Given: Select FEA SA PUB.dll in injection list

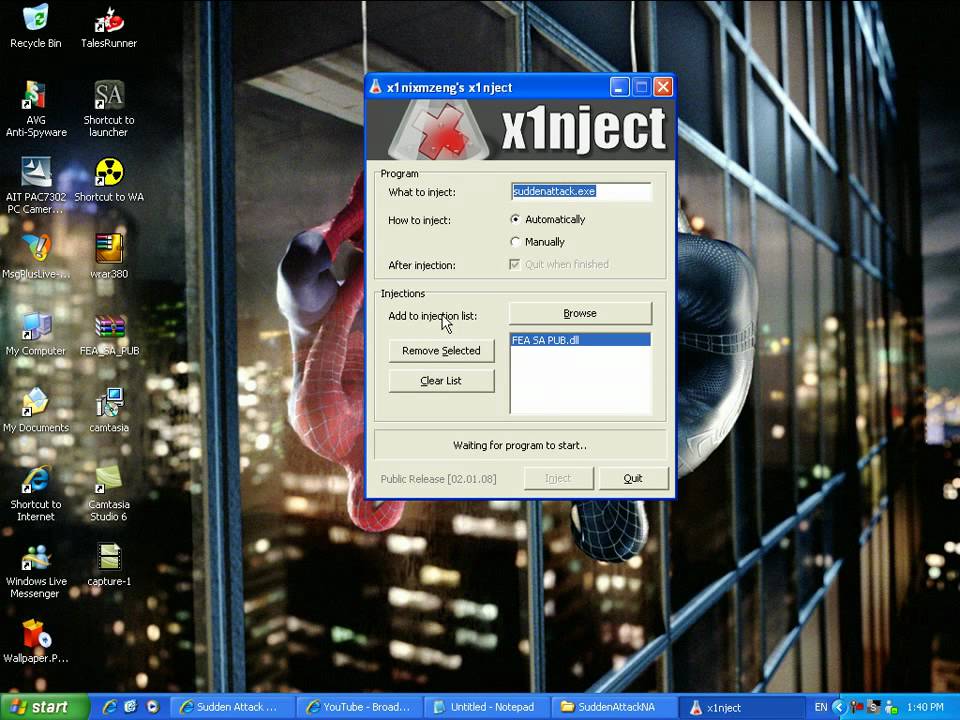Looking at the screenshot, I should pyautogui.click(x=580, y=340).
